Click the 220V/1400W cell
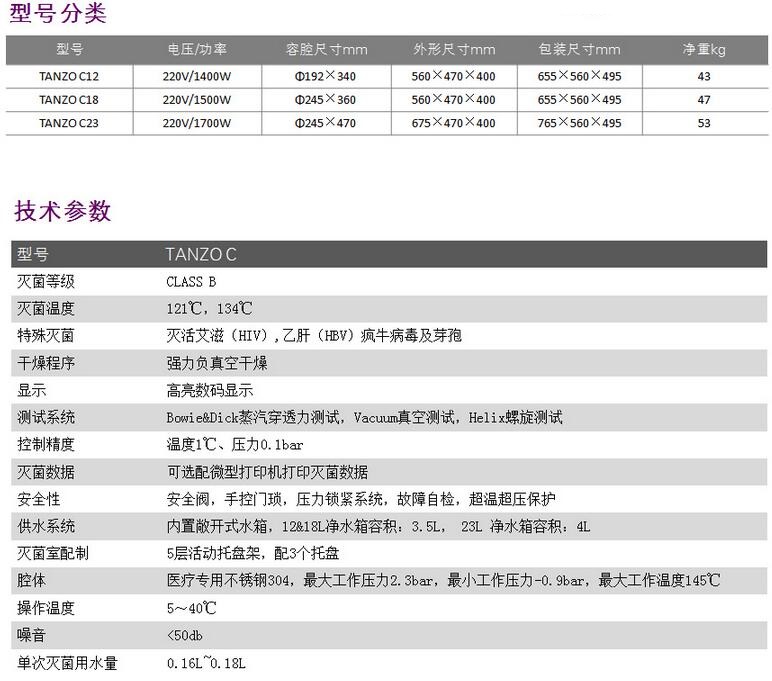This screenshot has height=681, width=772. point(197,76)
